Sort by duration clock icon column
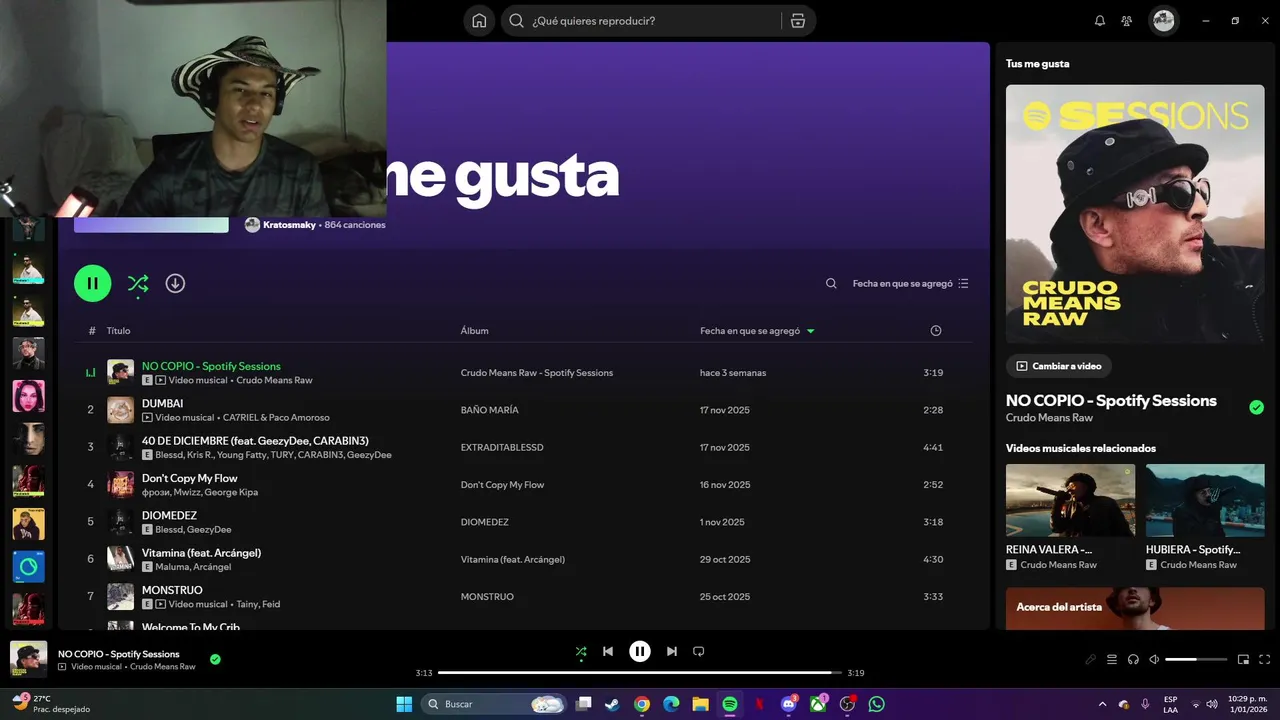 tap(936, 331)
